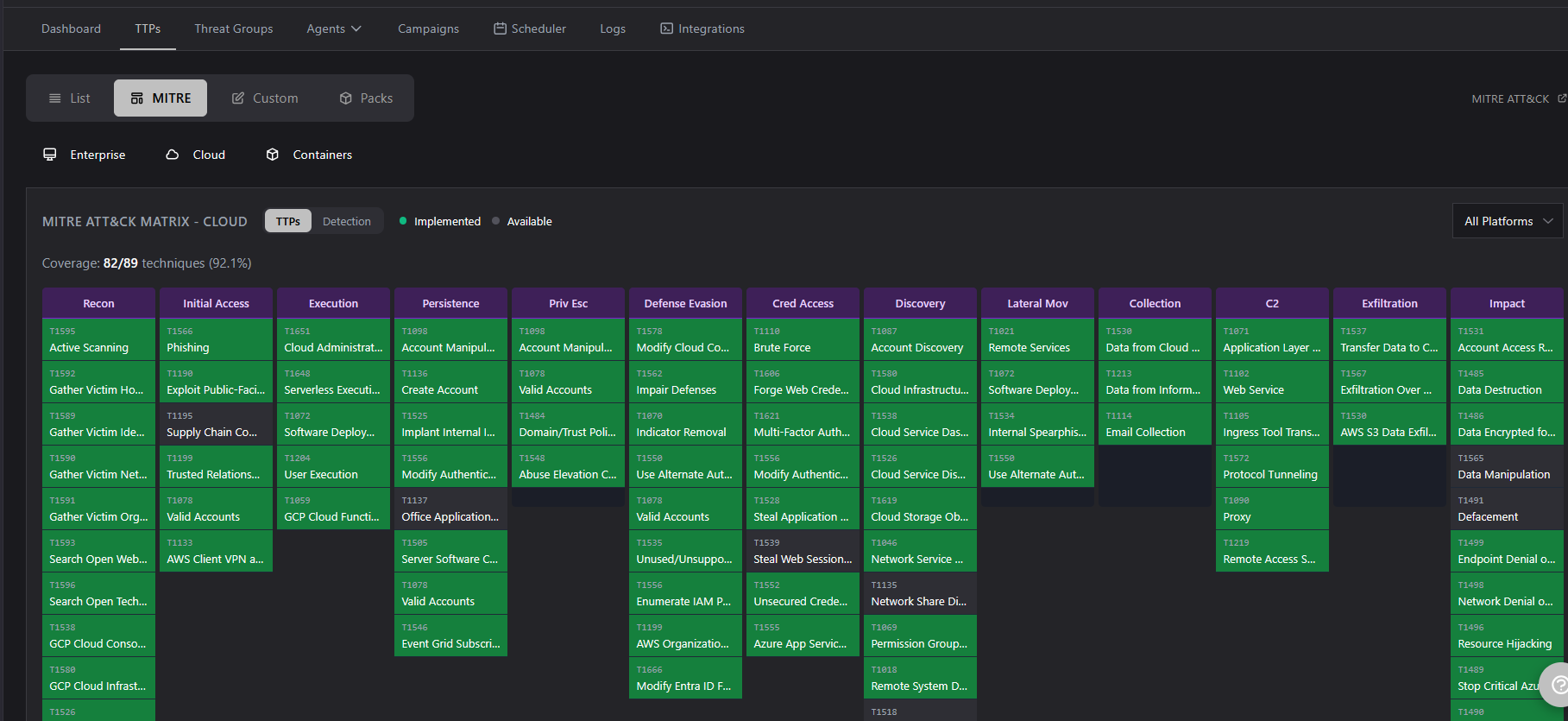Open T1491 Defacement technique

1507,509
